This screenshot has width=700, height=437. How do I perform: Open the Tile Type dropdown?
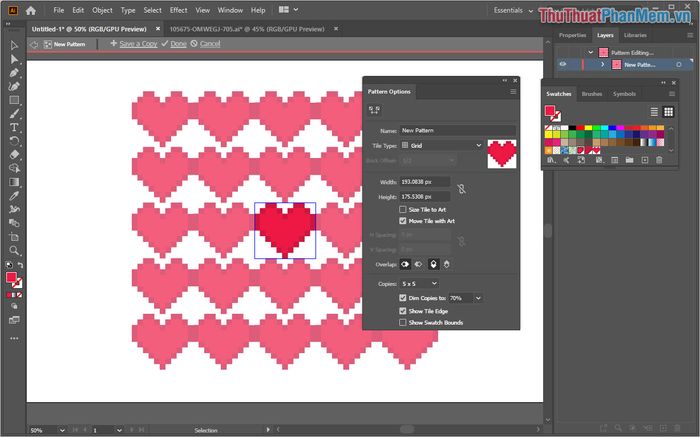(x=441, y=146)
